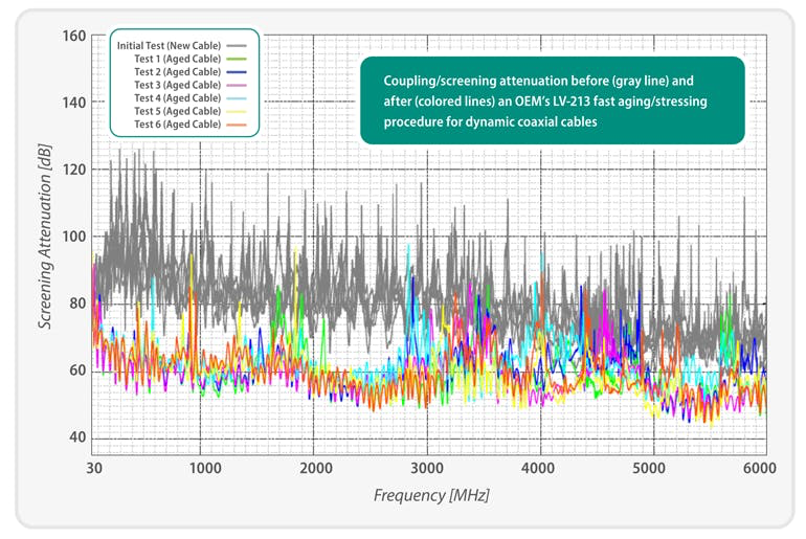Click the green coupling/screening attenuation description box
This screenshot has width=806, height=539.
tap(552, 100)
